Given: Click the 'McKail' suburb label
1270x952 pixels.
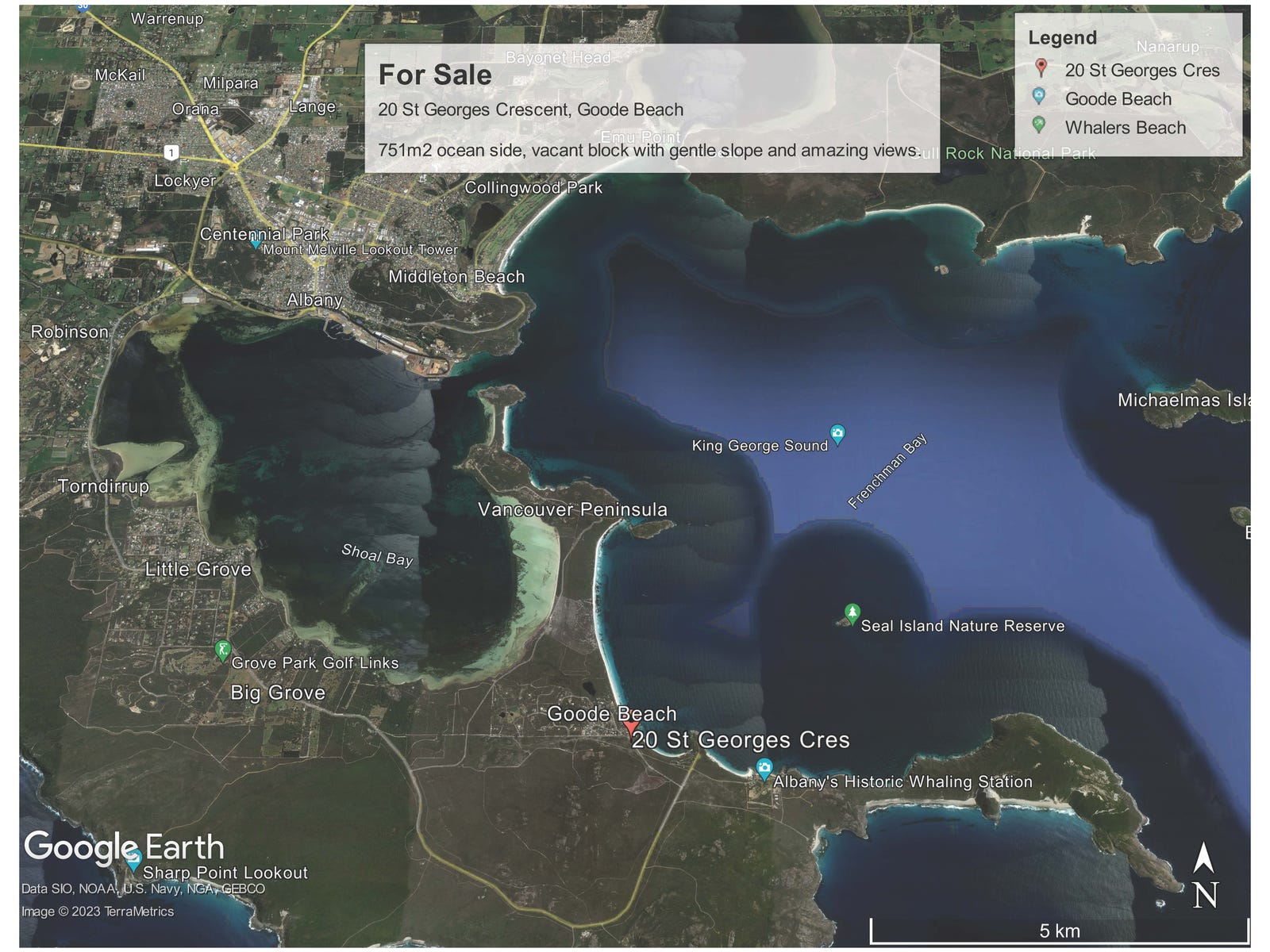Looking at the screenshot, I should 120,75.
